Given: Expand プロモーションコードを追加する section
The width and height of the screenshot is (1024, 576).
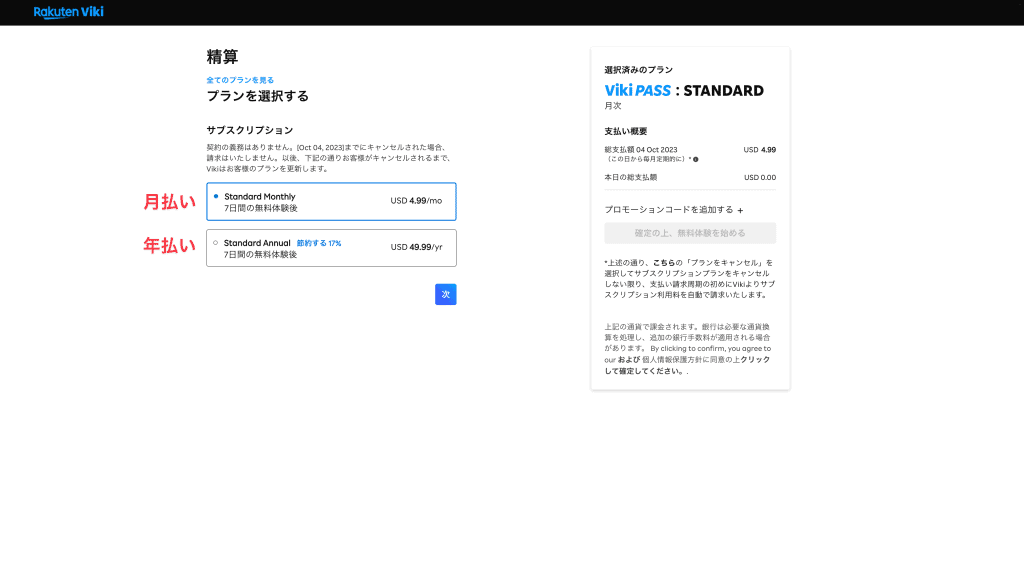Looking at the screenshot, I should click(x=673, y=210).
